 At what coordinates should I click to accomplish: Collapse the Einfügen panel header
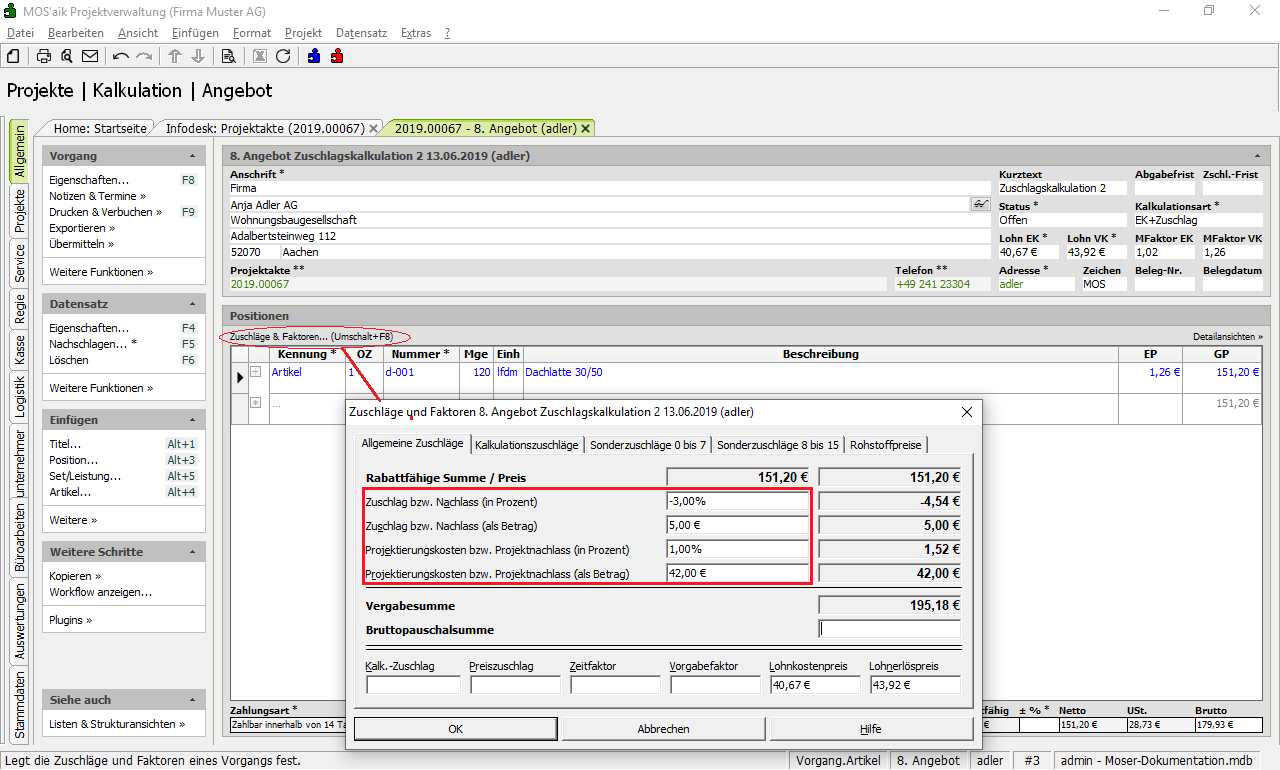point(192,420)
